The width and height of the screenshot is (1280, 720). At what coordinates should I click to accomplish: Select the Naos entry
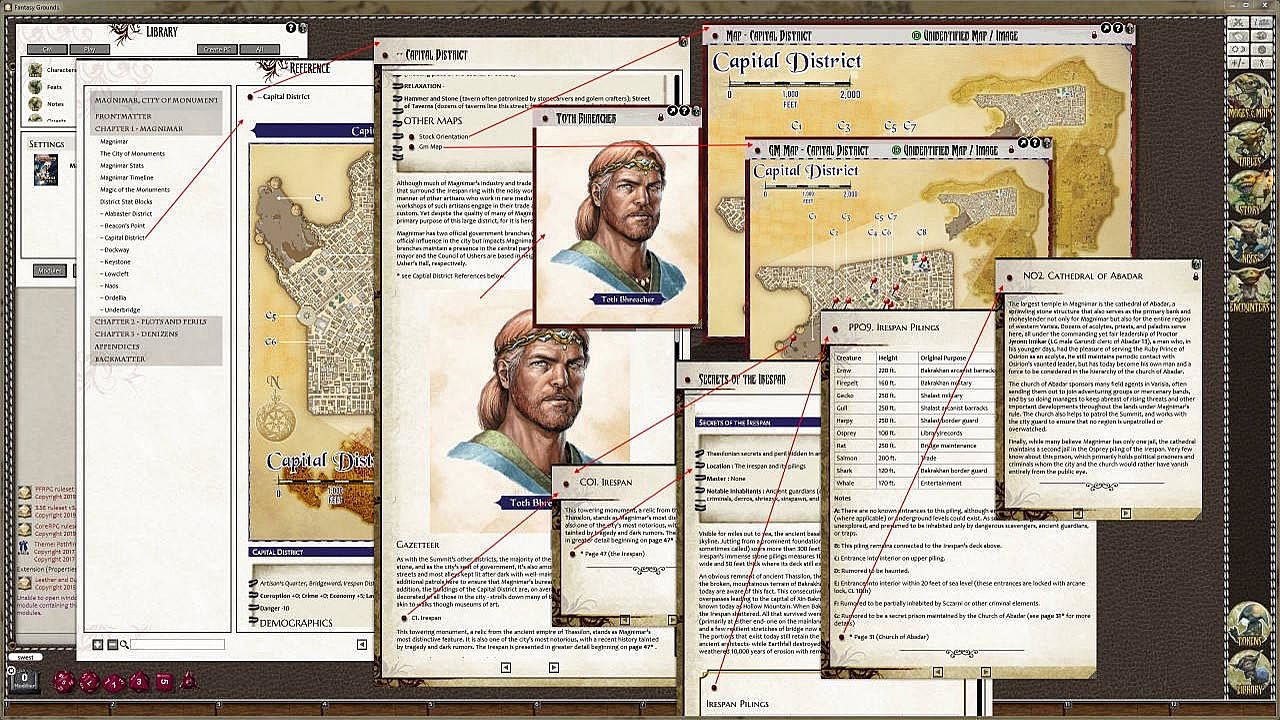pos(110,286)
